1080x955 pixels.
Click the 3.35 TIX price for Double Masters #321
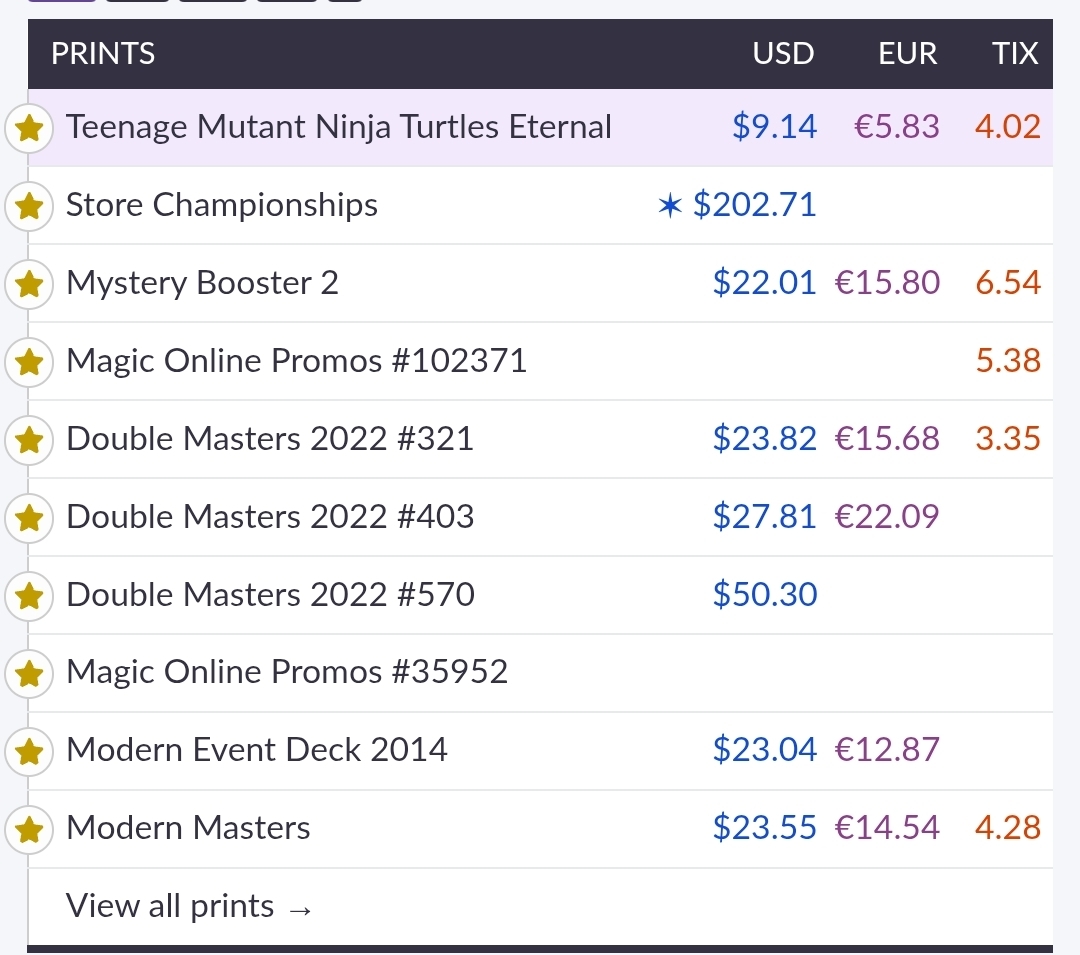pyautogui.click(x=1008, y=439)
